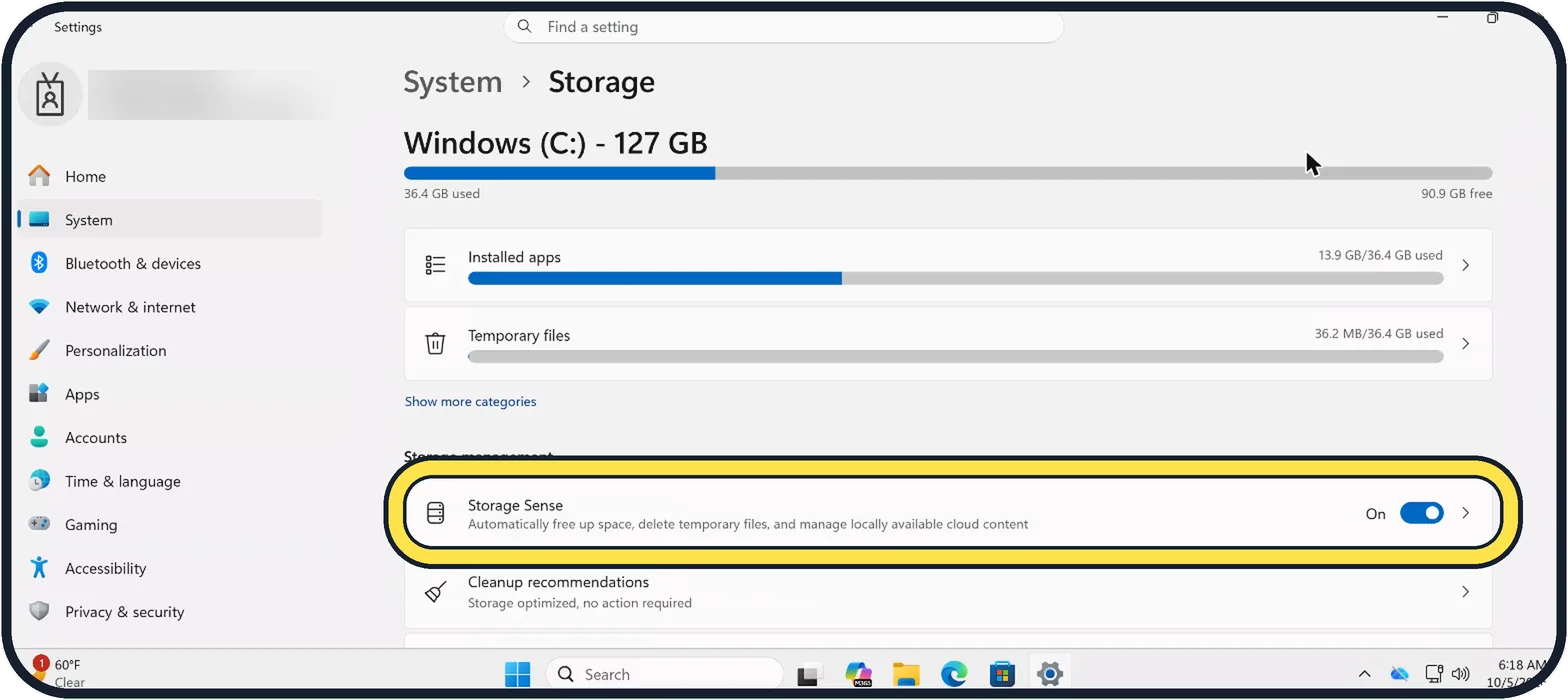Open File Explorer from the taskbar
1568x700 pixels.
(x=906, y=674)
